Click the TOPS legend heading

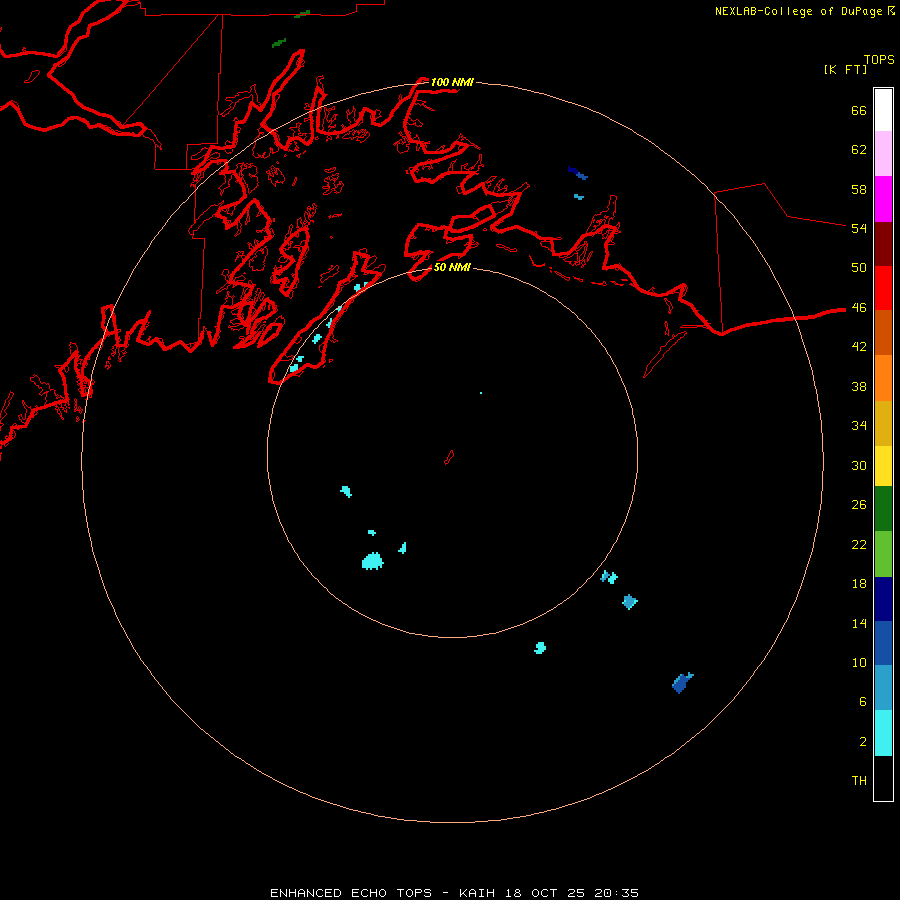coord(879,60)
